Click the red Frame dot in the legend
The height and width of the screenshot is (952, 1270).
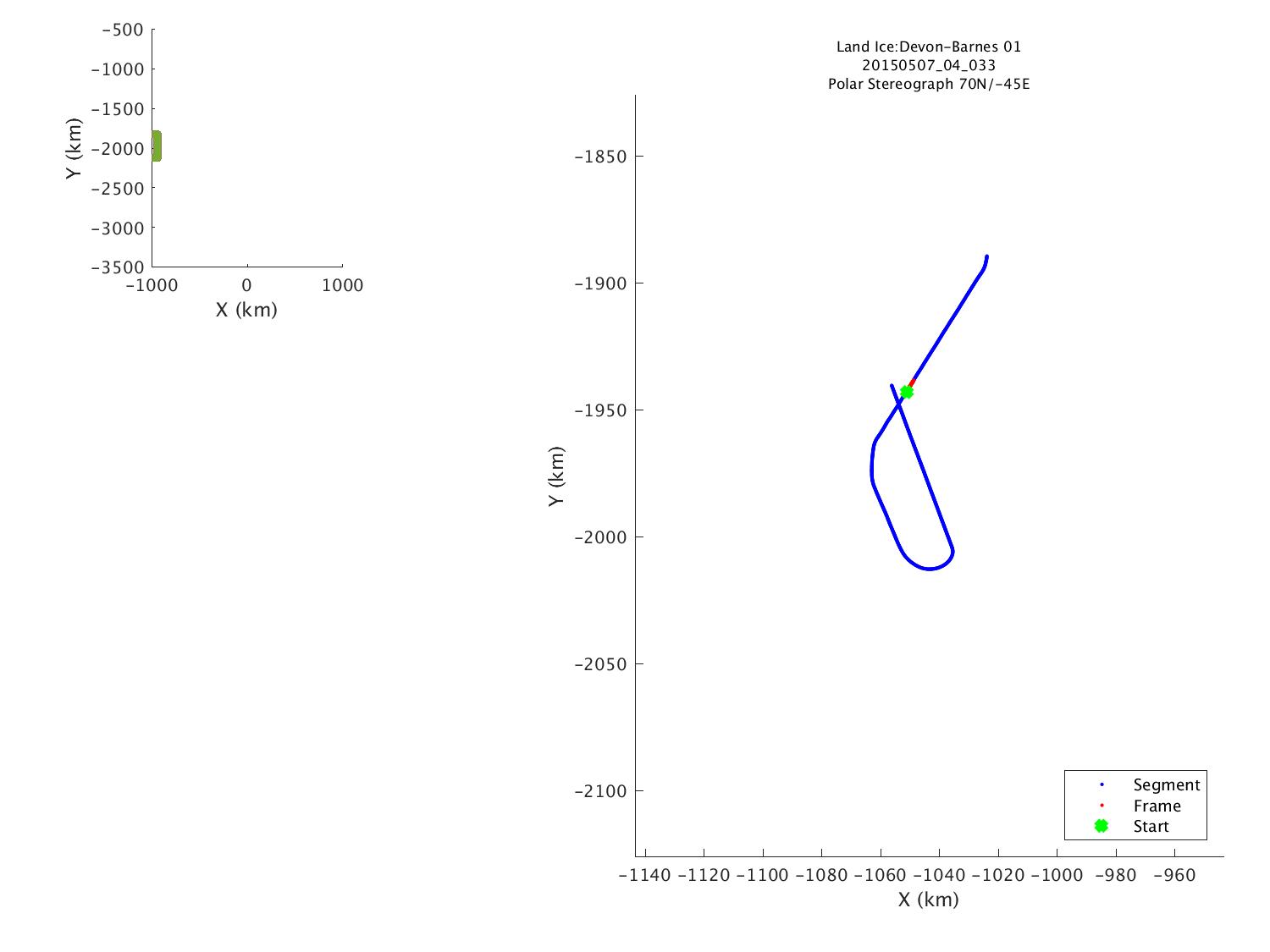click(x=1102, y=806)
